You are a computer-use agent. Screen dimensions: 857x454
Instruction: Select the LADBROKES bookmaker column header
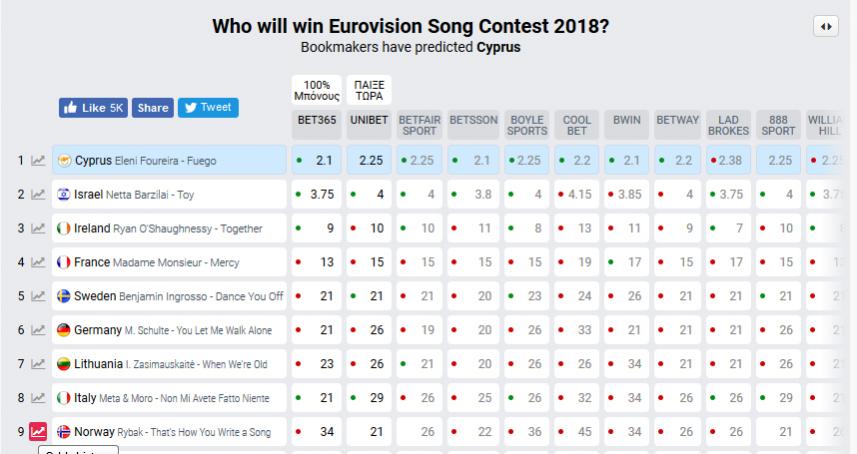tap(728, 124)
